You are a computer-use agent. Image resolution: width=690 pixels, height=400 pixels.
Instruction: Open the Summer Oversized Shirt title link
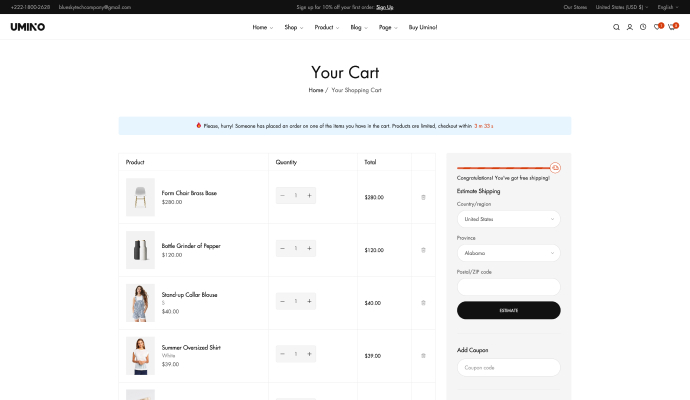pyautogui.click(x=191, y=347)
